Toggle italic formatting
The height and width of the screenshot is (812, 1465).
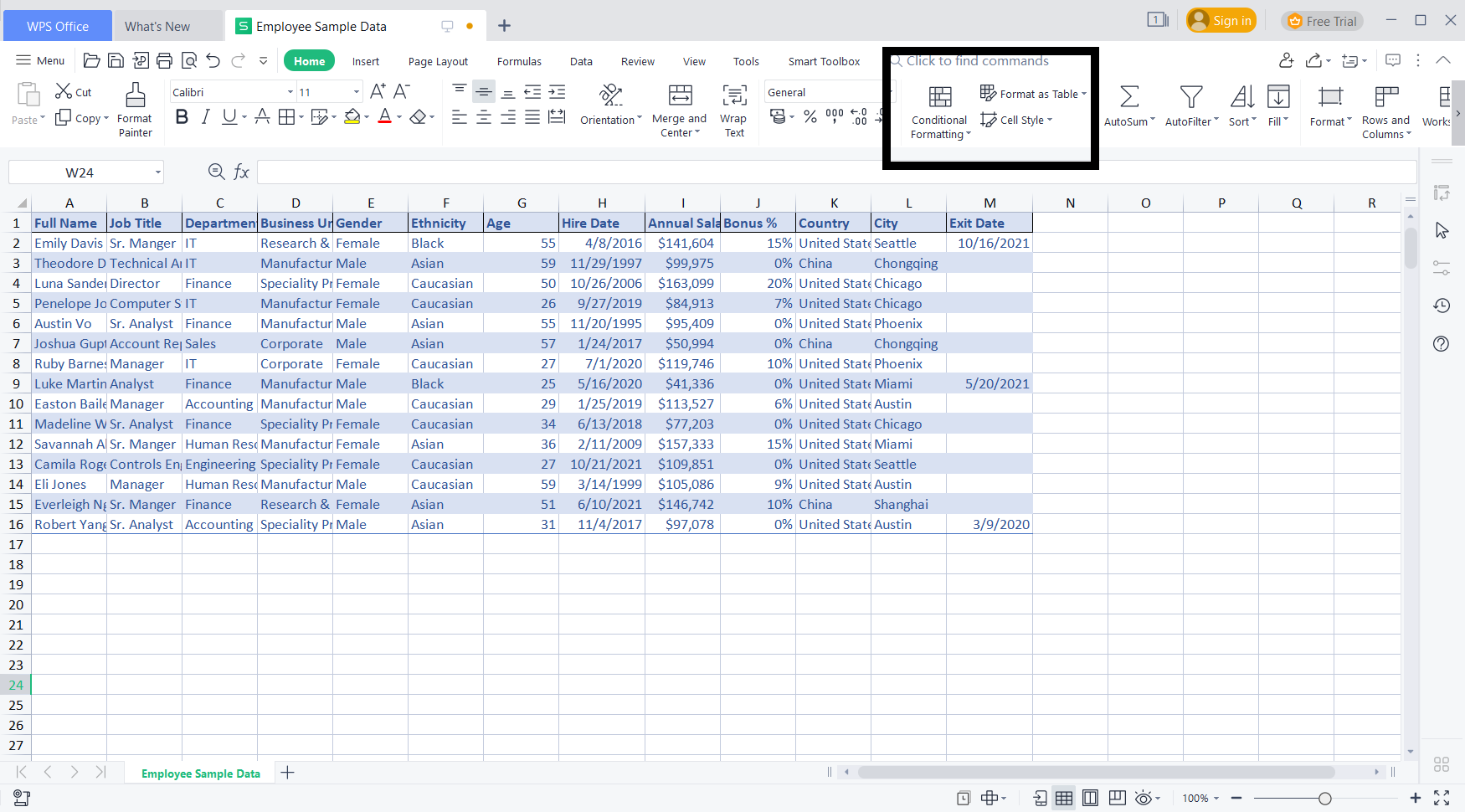pos(205,117)
